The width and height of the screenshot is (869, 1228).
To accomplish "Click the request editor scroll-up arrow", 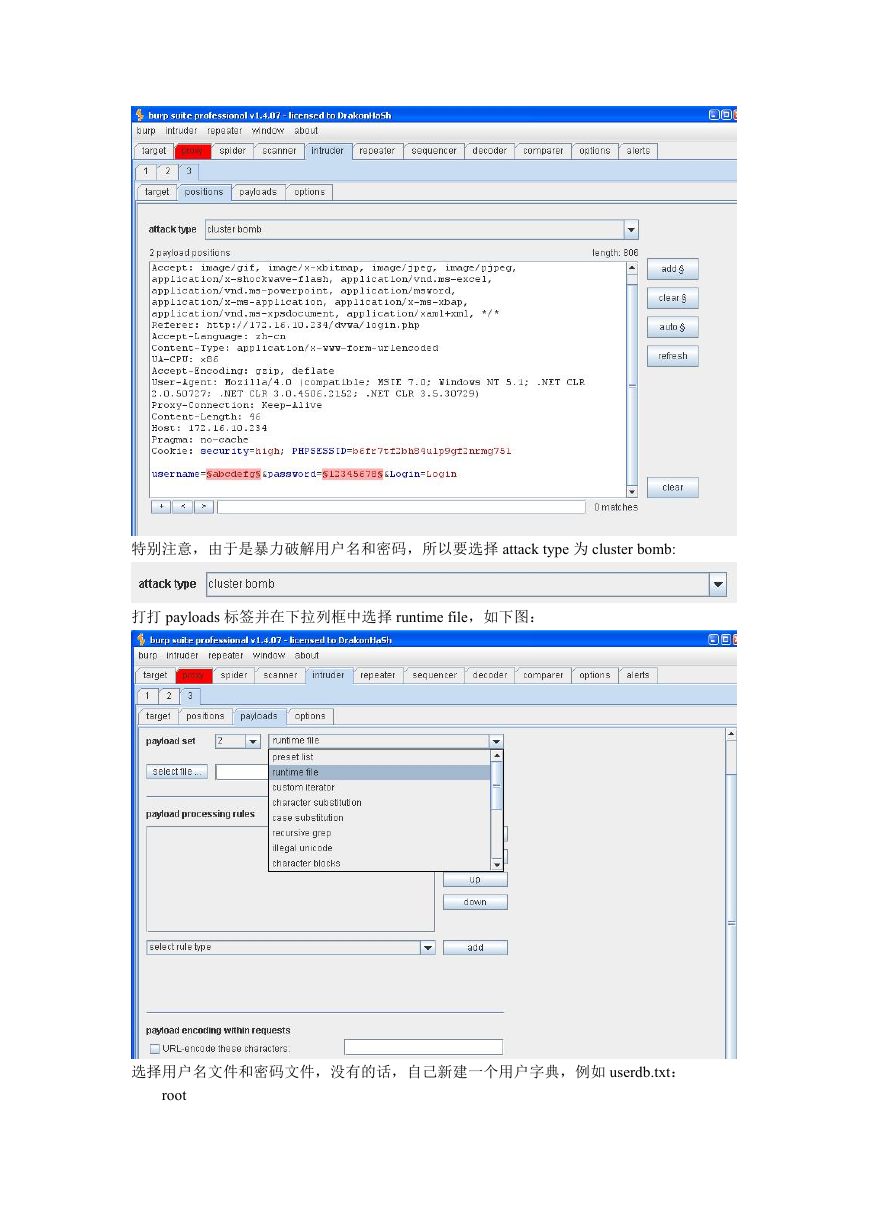I will click(631, 268).
